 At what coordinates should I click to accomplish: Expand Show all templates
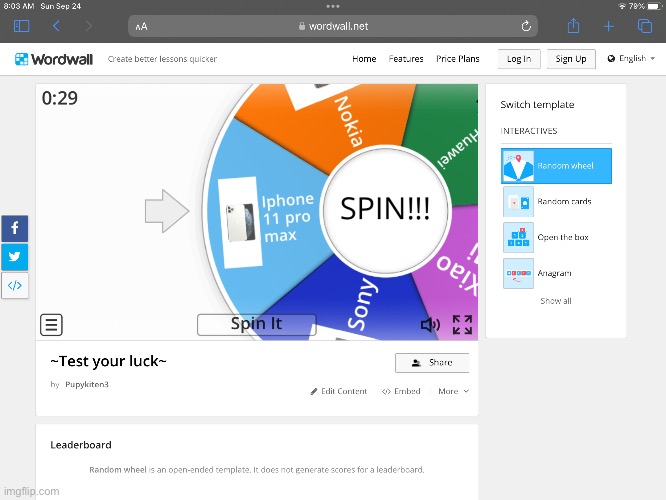556,301
